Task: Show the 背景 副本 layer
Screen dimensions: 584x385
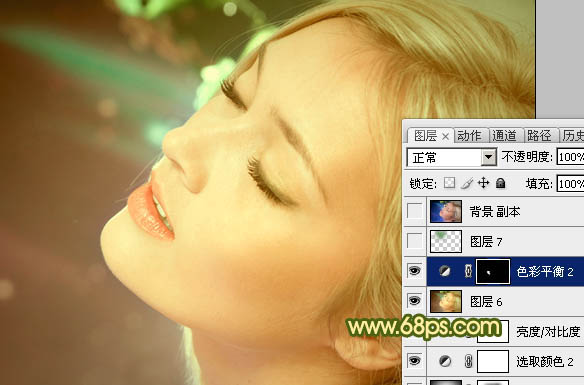Action: pos(415,211)
